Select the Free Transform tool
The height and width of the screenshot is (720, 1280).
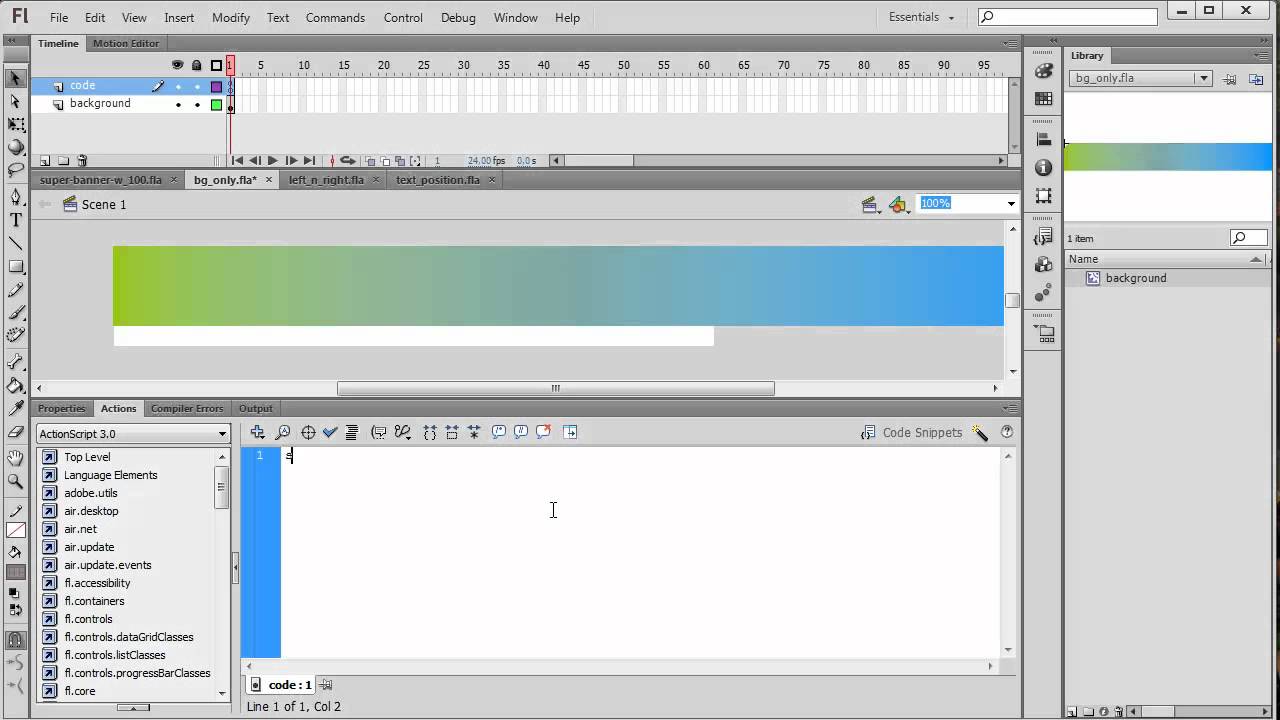click(16, 124)
